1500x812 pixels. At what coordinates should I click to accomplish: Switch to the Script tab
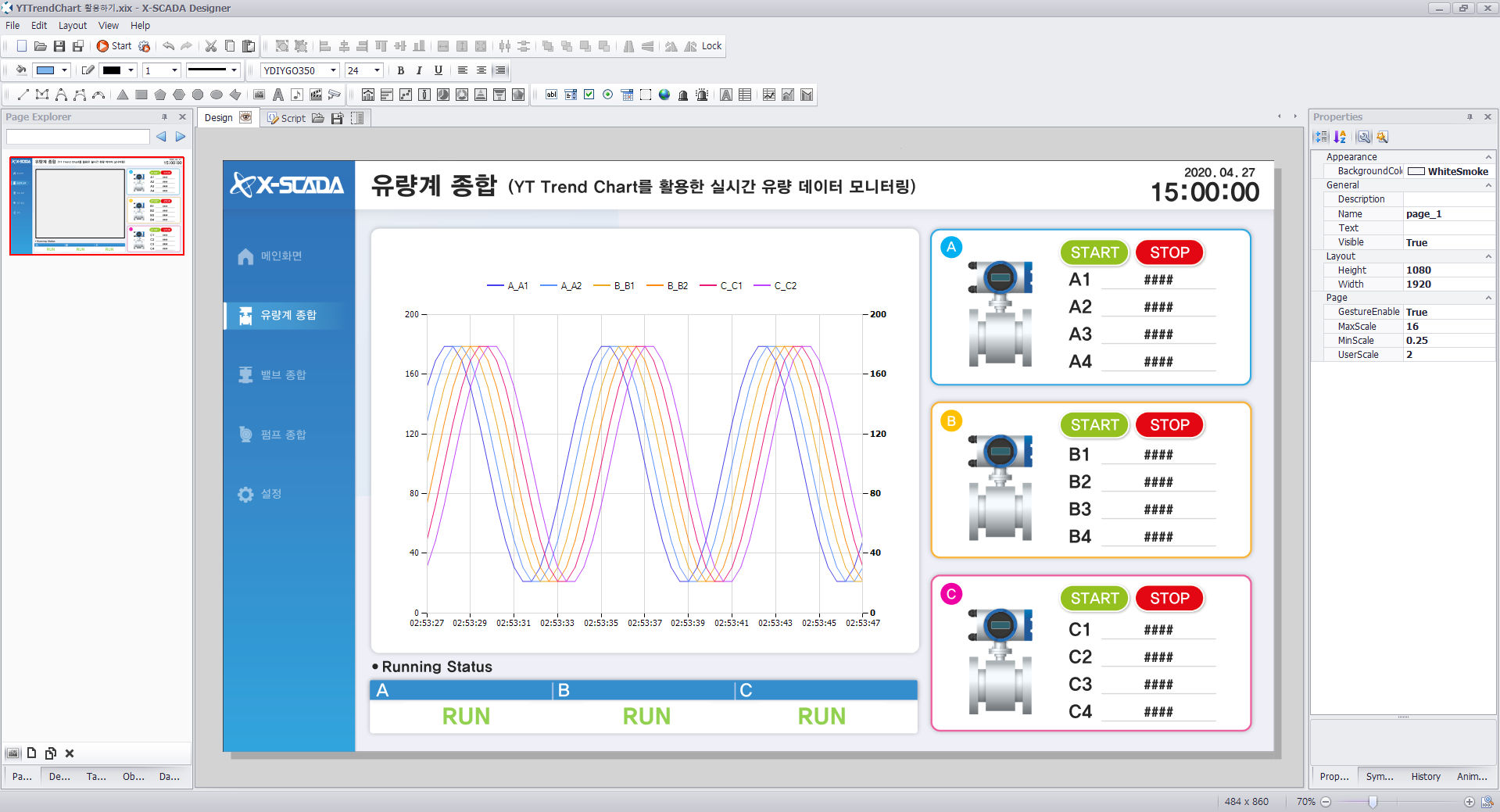point(286,118)
